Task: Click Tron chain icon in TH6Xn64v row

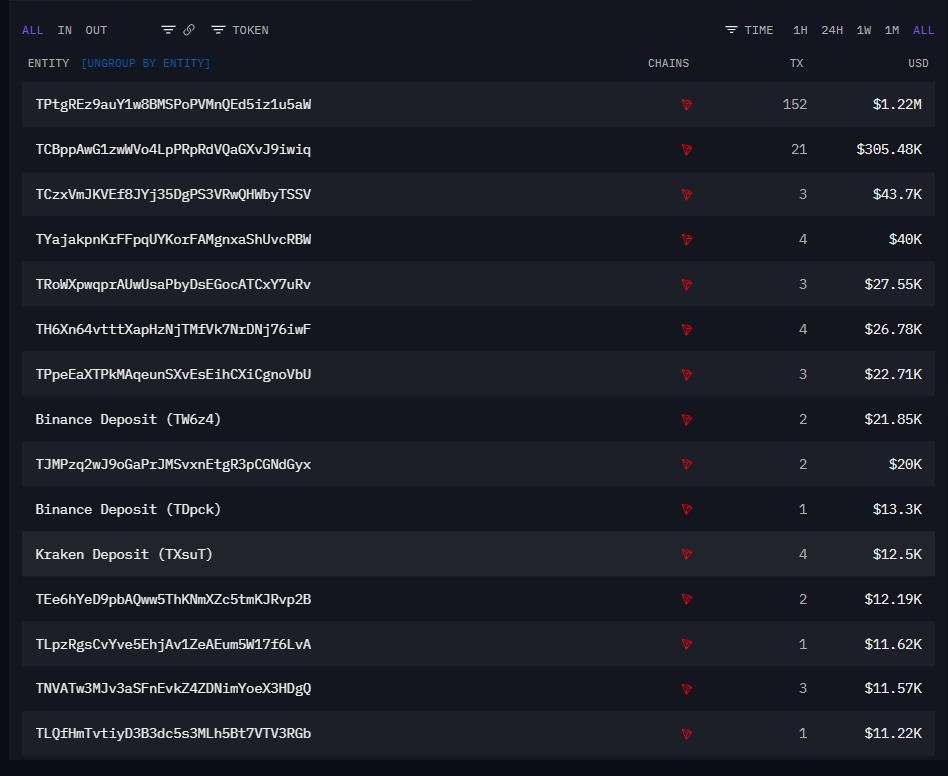Action: [x=686, y=329]
